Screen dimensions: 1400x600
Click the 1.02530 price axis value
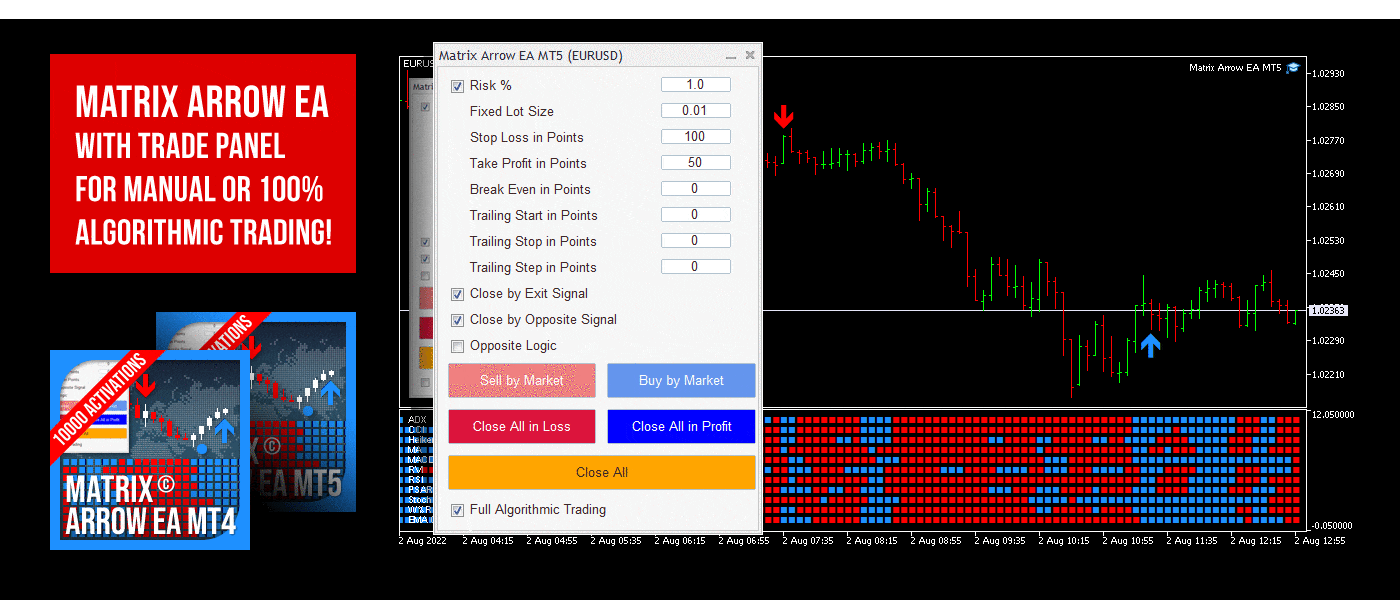pyautogui.click(x=1329, y=241)
